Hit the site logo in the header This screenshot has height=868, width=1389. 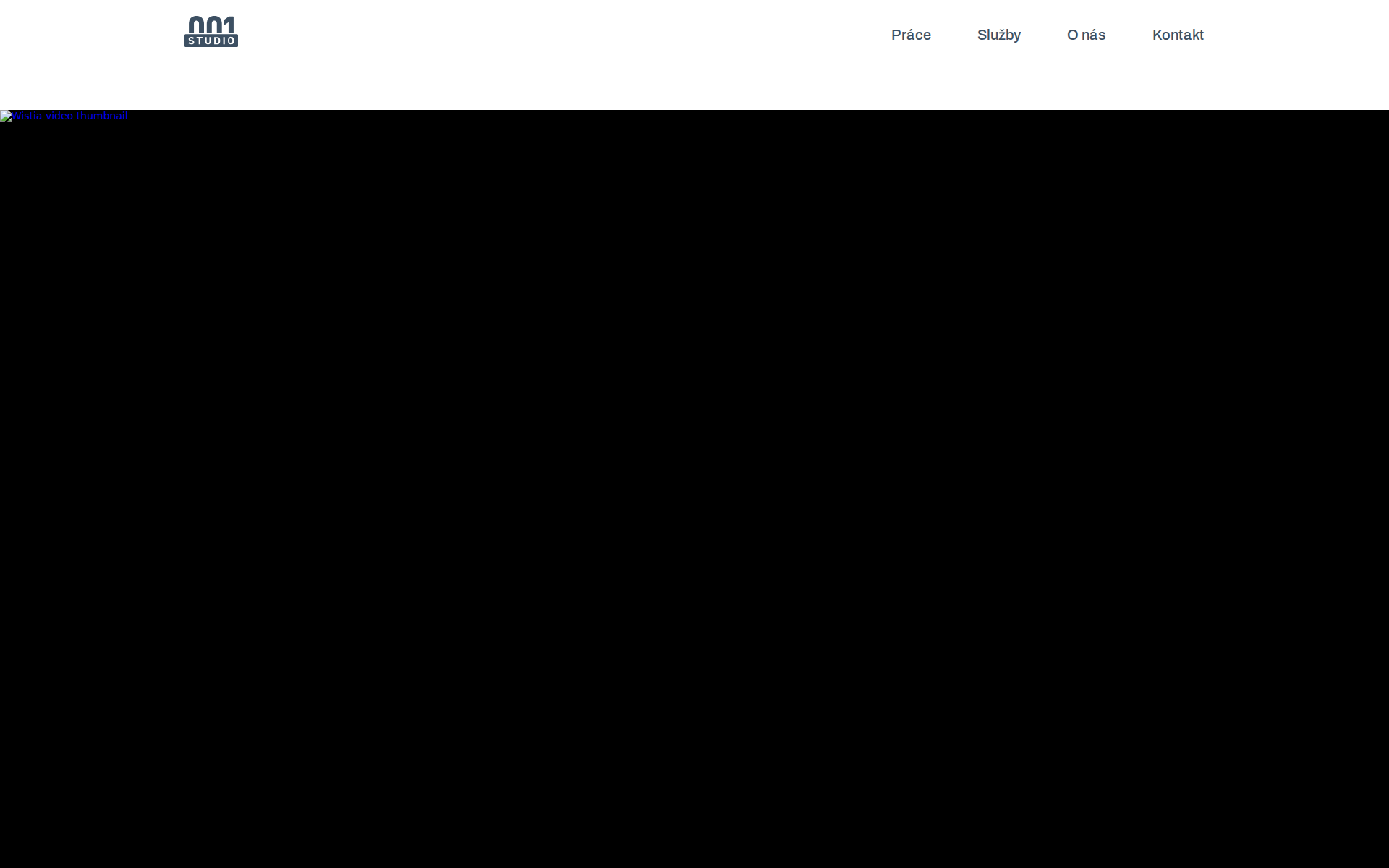(211, 31)
